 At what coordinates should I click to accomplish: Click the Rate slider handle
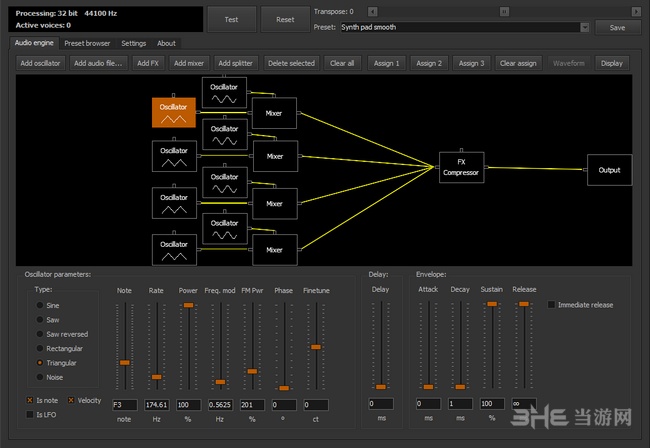157,377
